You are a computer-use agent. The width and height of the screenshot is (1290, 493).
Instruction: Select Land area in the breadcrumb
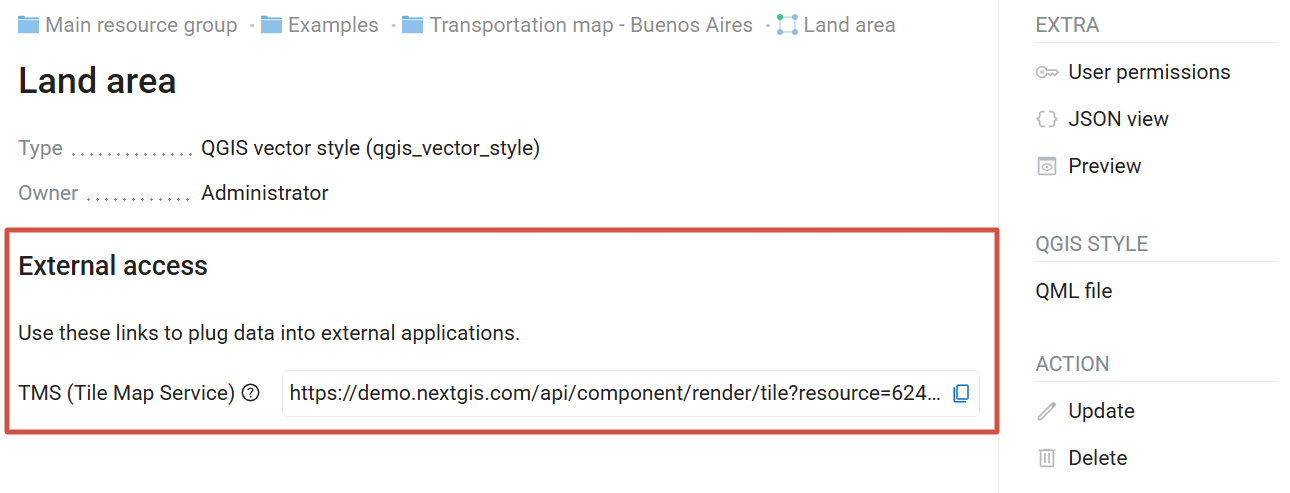tap(849, 25)
